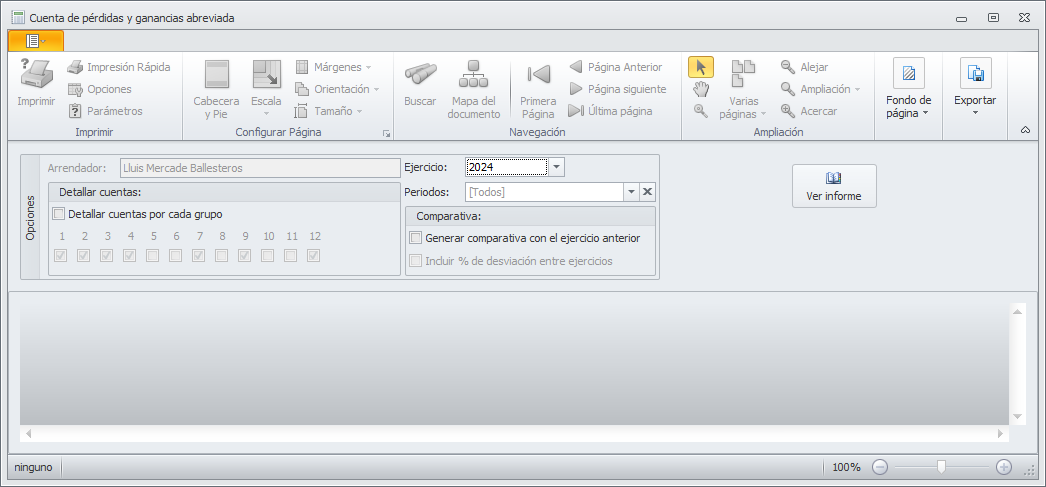Select the hand pan tool
This screenshot has width=1046, height=487.
pos(700,89)
